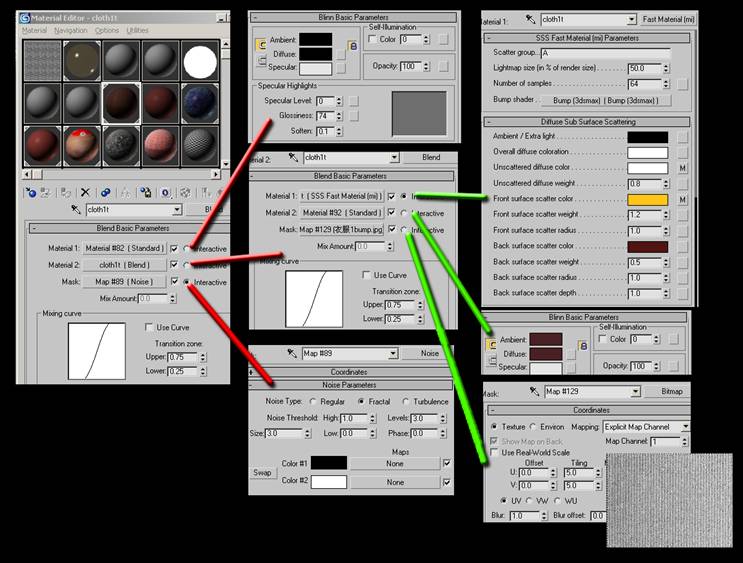Screen dimensions: 743x563
Task: Open the cloth1t material name dropdown
Action: click(x=176, y=210)
